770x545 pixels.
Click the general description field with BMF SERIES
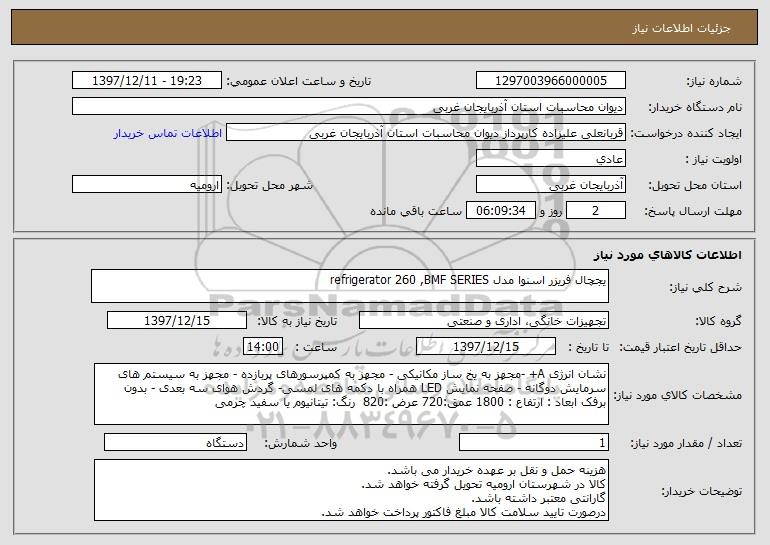point(350,286)
